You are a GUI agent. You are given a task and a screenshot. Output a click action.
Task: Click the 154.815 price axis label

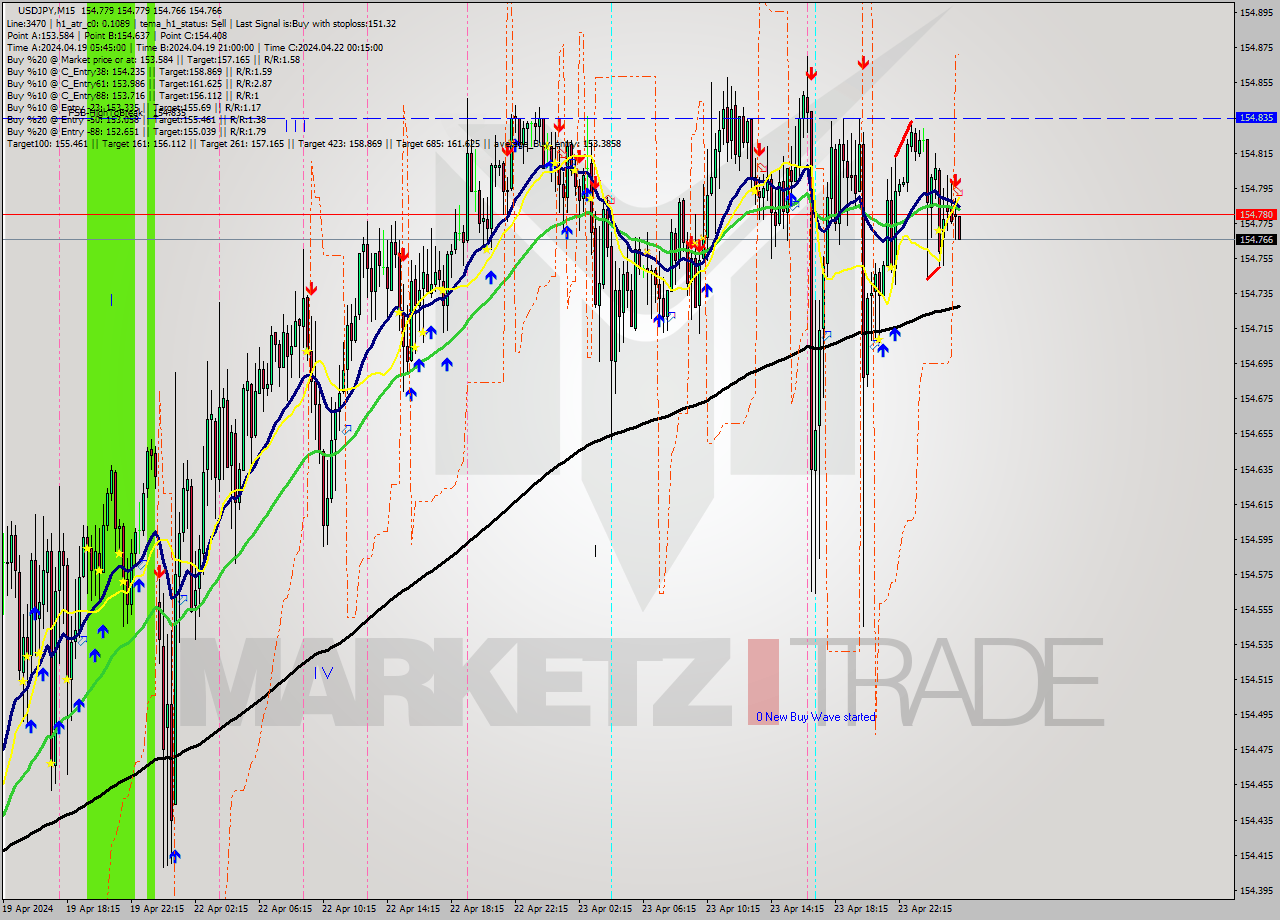point(1256,153)
